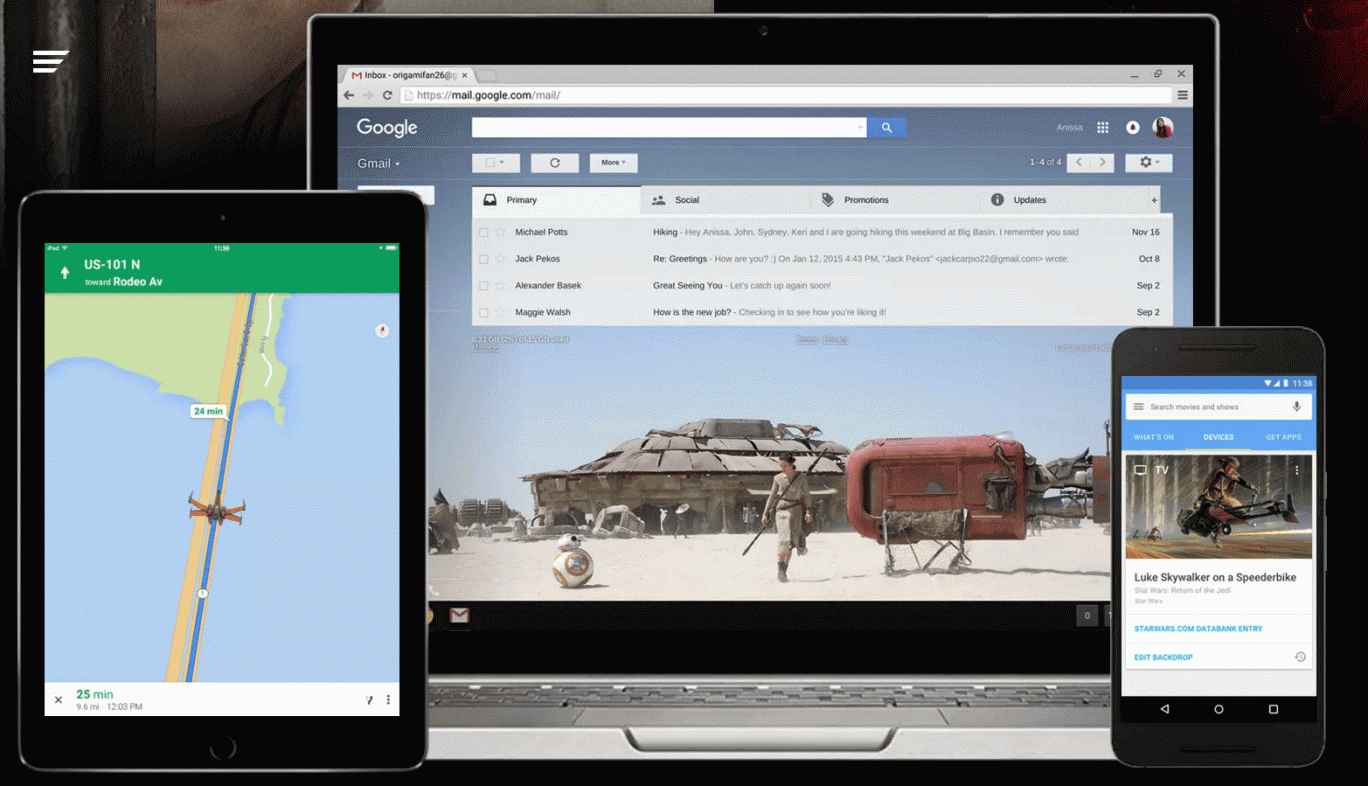Open the More actions dropdown
The width and height of the screenshot is (1368, 786).
pyautogui.click(x=614, y=162)
